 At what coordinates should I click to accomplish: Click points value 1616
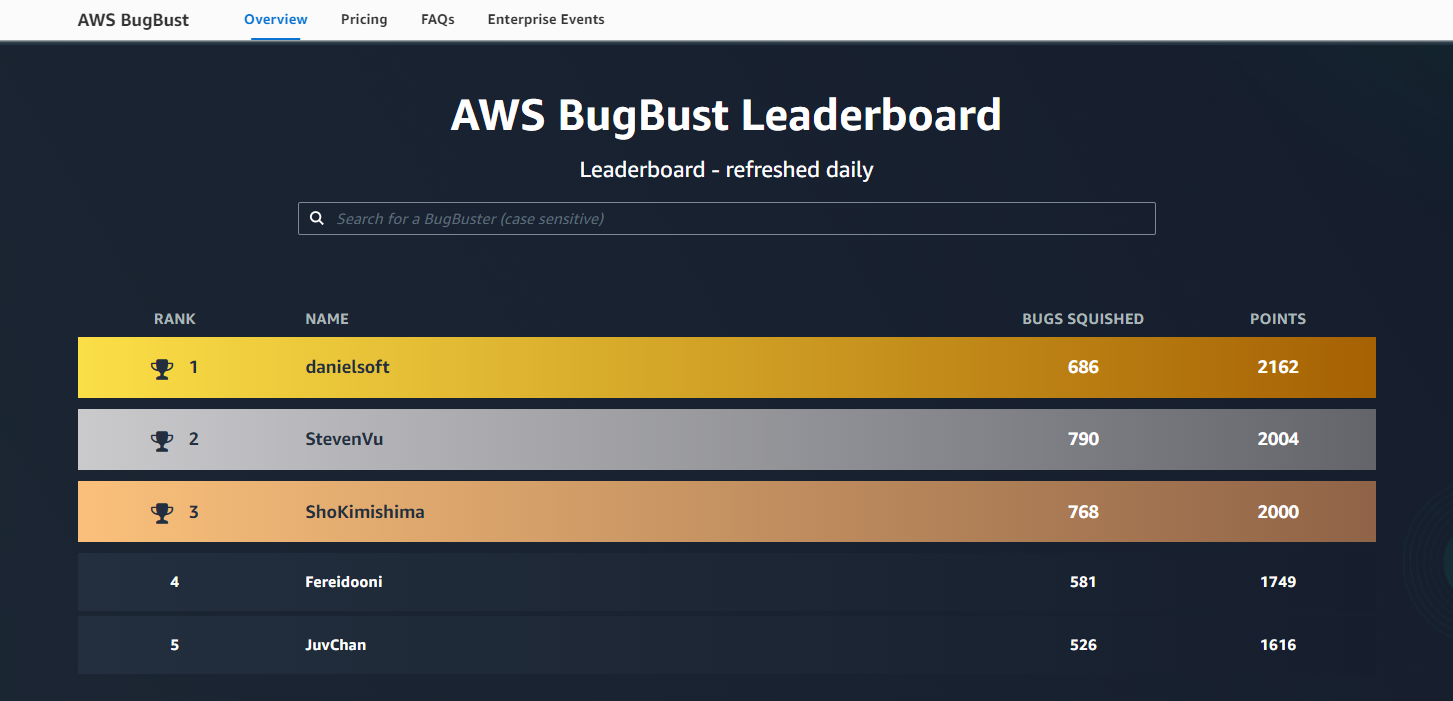pos(1278,645)
